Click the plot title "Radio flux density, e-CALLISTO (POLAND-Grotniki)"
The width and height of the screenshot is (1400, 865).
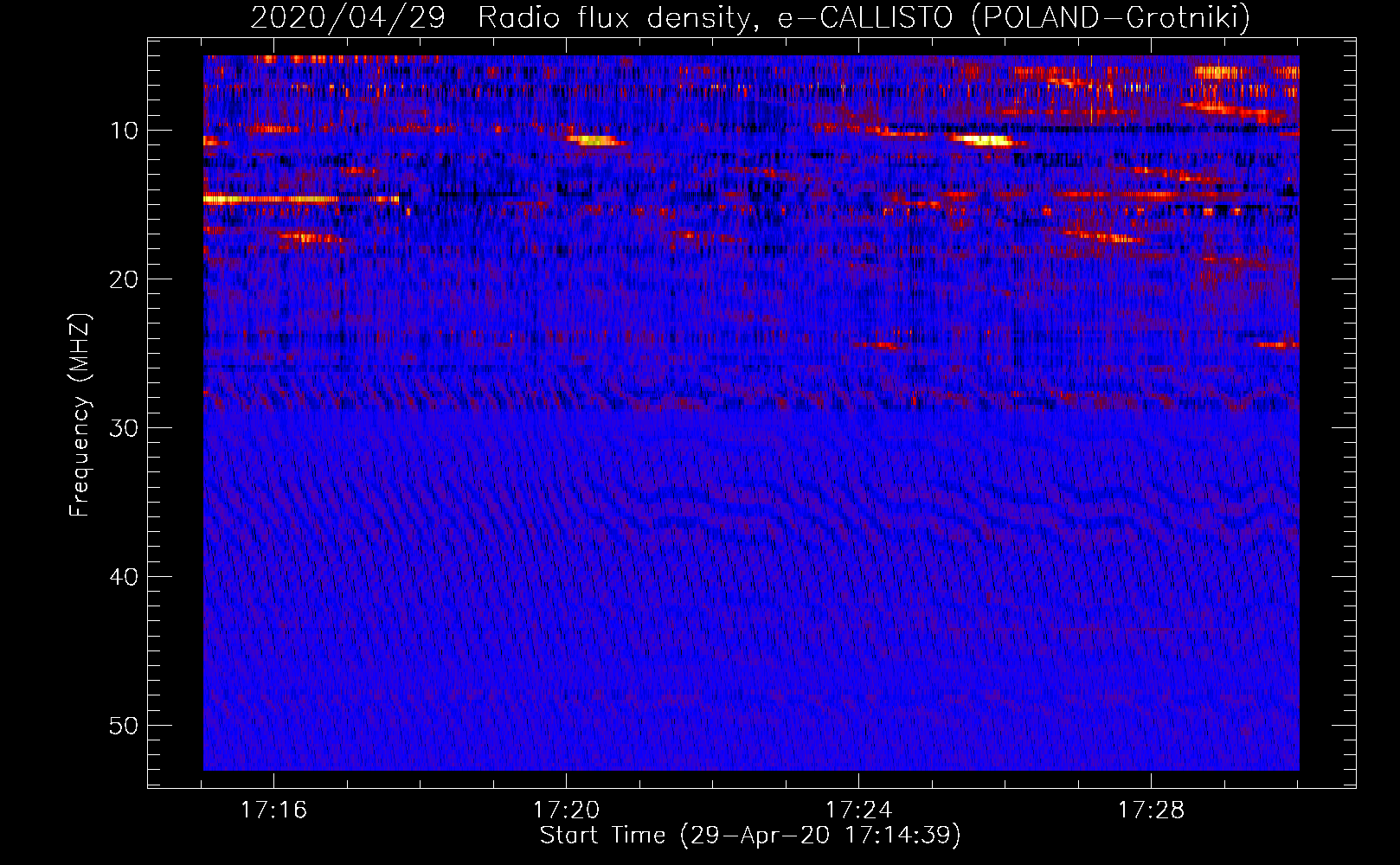pyautogui.click(x=864, y=17)
